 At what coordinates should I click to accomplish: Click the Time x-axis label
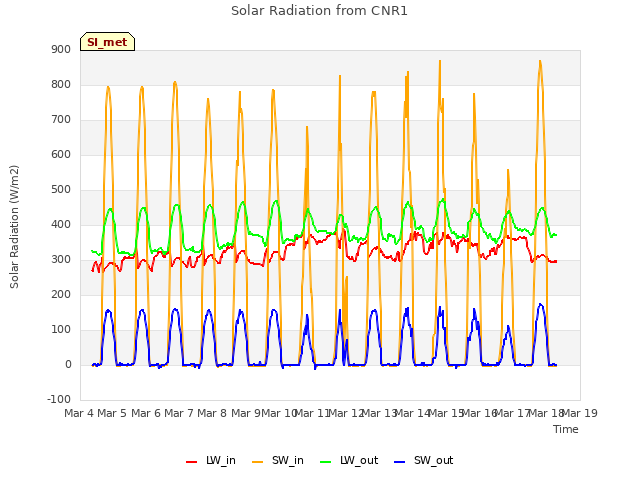(x=566, y=429)
